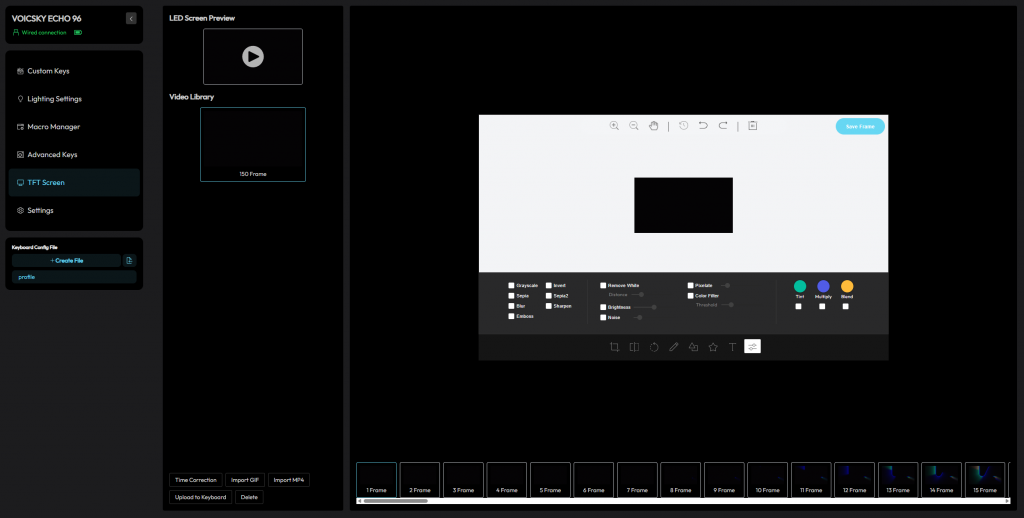Click the Import MP4 button
1024x518 pixels.
click(x=289, y=480)
